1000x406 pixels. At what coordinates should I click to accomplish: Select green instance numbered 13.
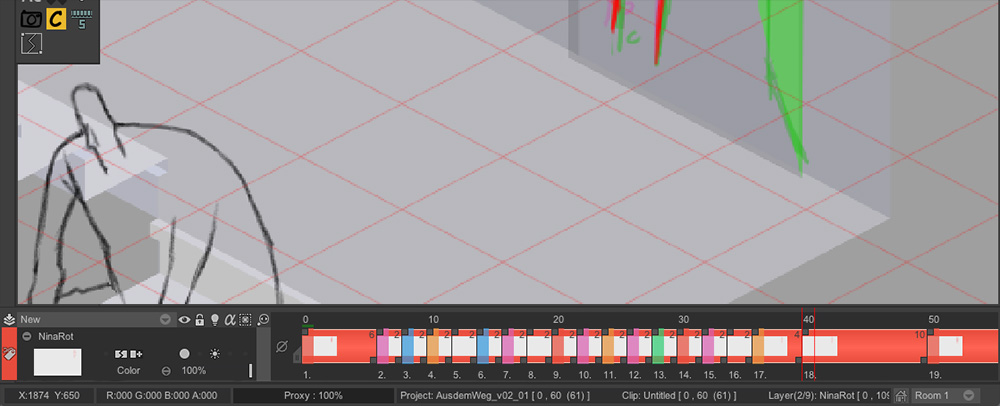[x=665, y=346]
